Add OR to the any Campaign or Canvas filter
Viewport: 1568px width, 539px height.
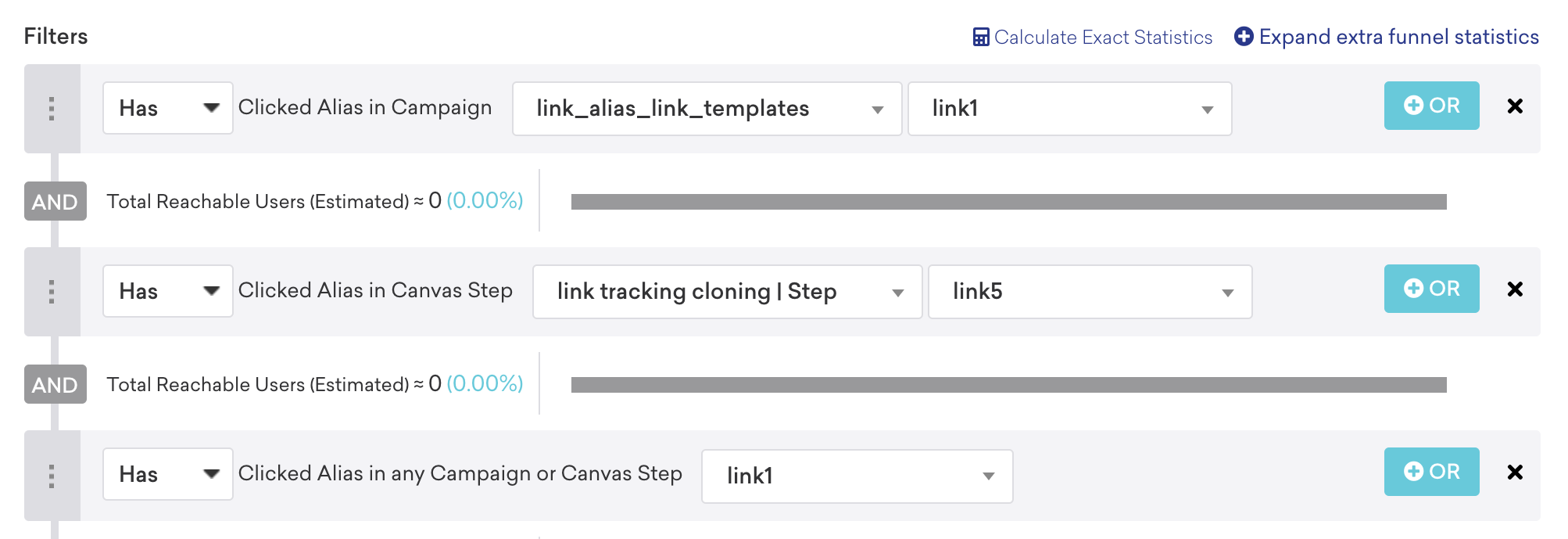1431,472
